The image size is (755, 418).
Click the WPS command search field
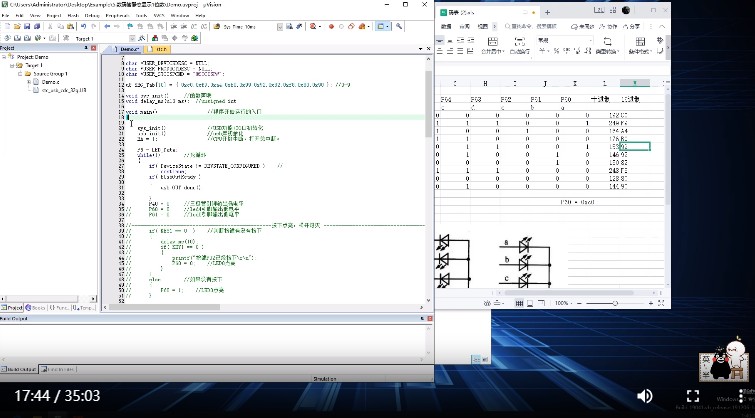pos(532,26)
